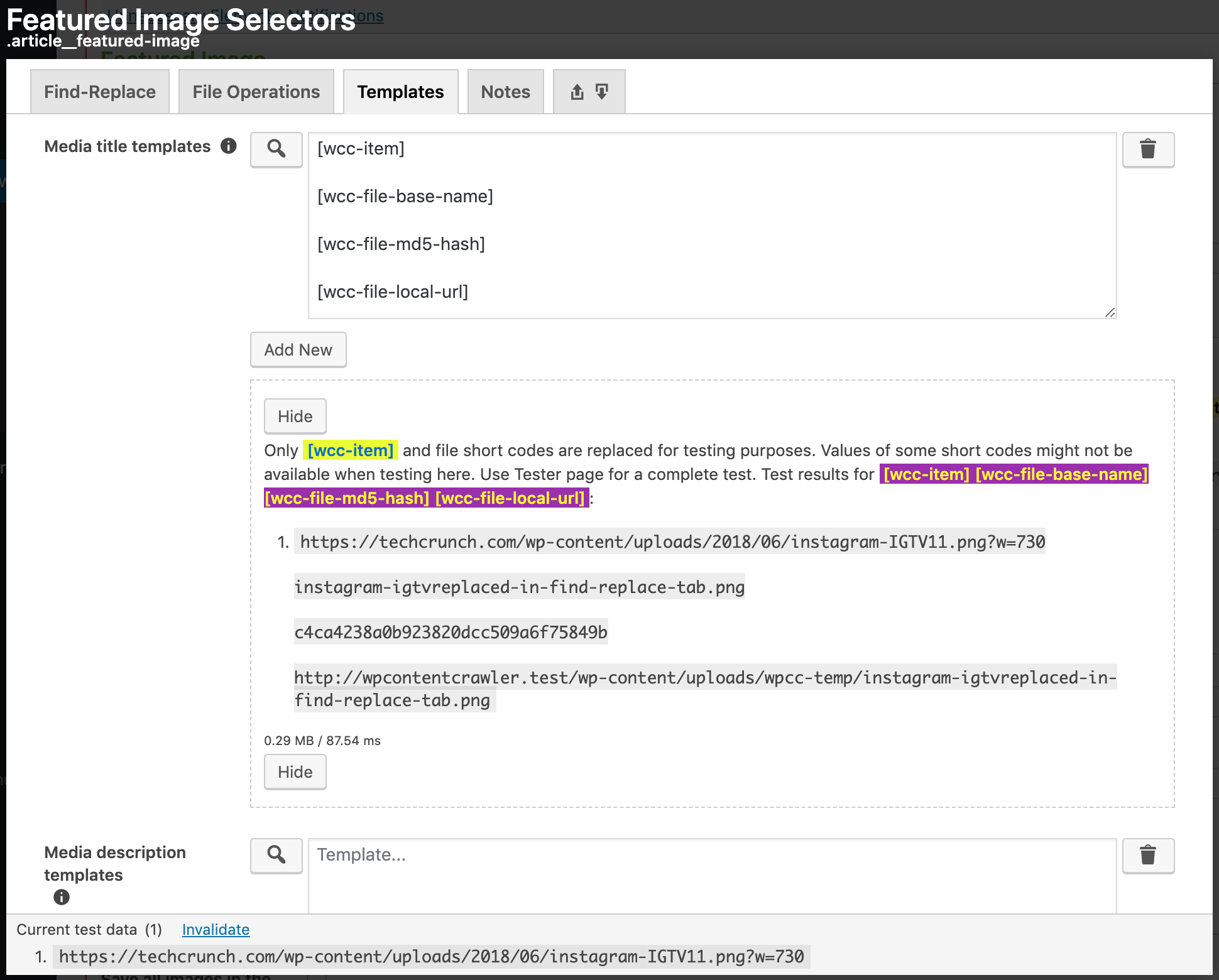
Task: Click the upload/export icon in the toolbar
Action: (577, 92)
